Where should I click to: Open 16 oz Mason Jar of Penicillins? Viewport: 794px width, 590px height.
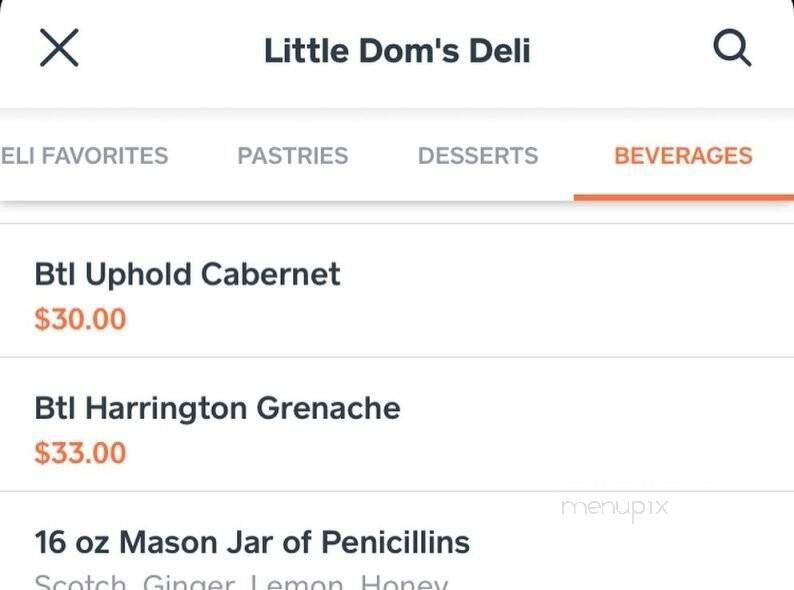click(252, 542)
